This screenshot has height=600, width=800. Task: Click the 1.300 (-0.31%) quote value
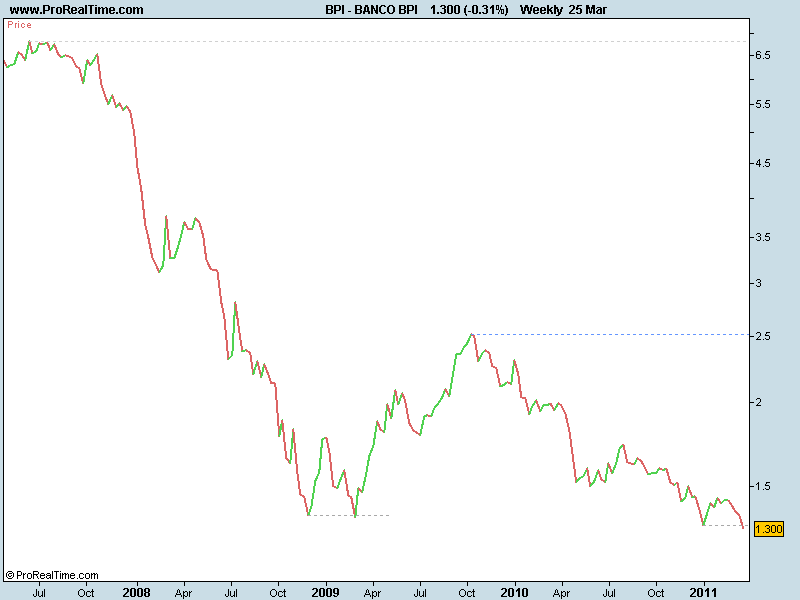[469, 10]
